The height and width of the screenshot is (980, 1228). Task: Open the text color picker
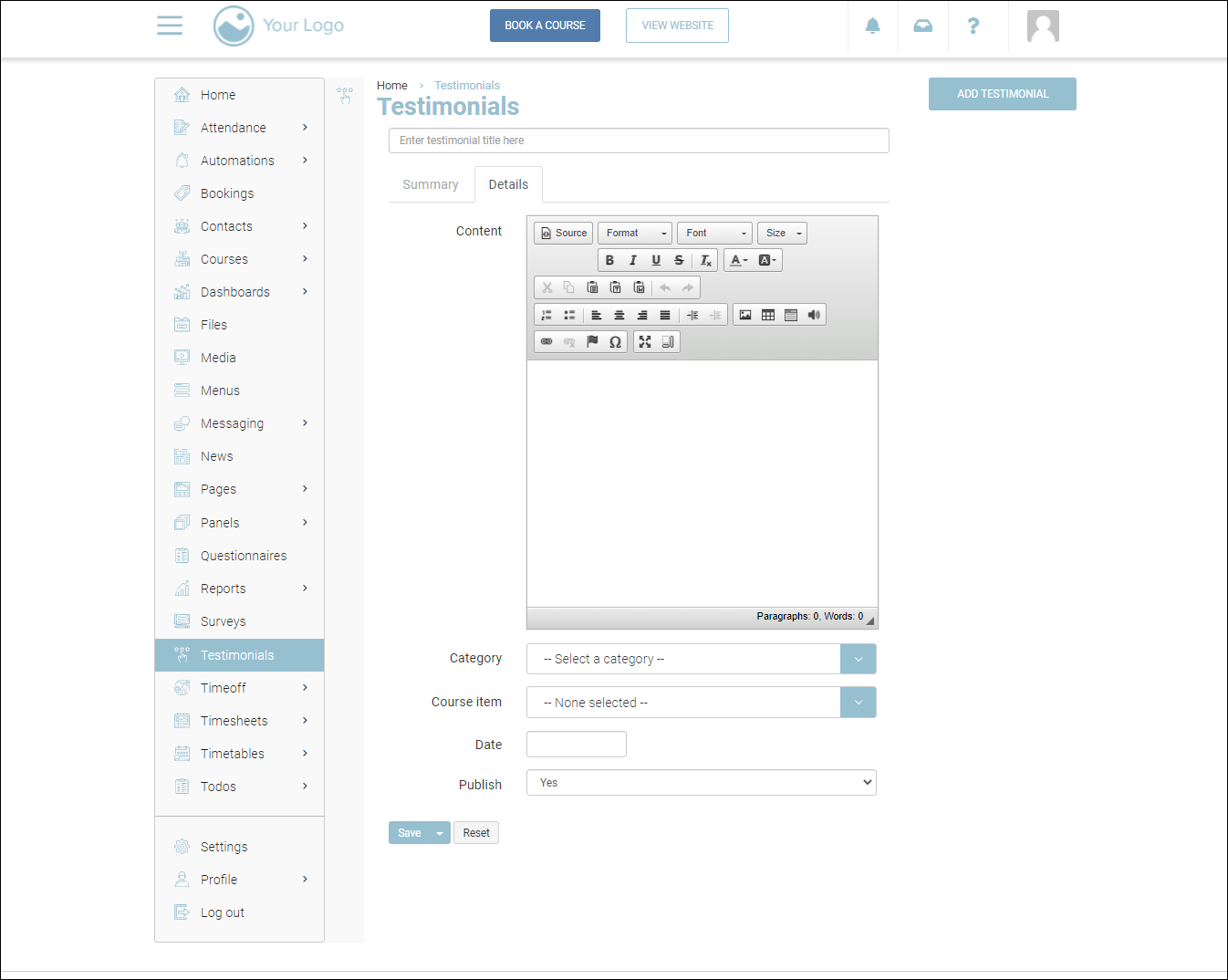(x=738, y=260)
